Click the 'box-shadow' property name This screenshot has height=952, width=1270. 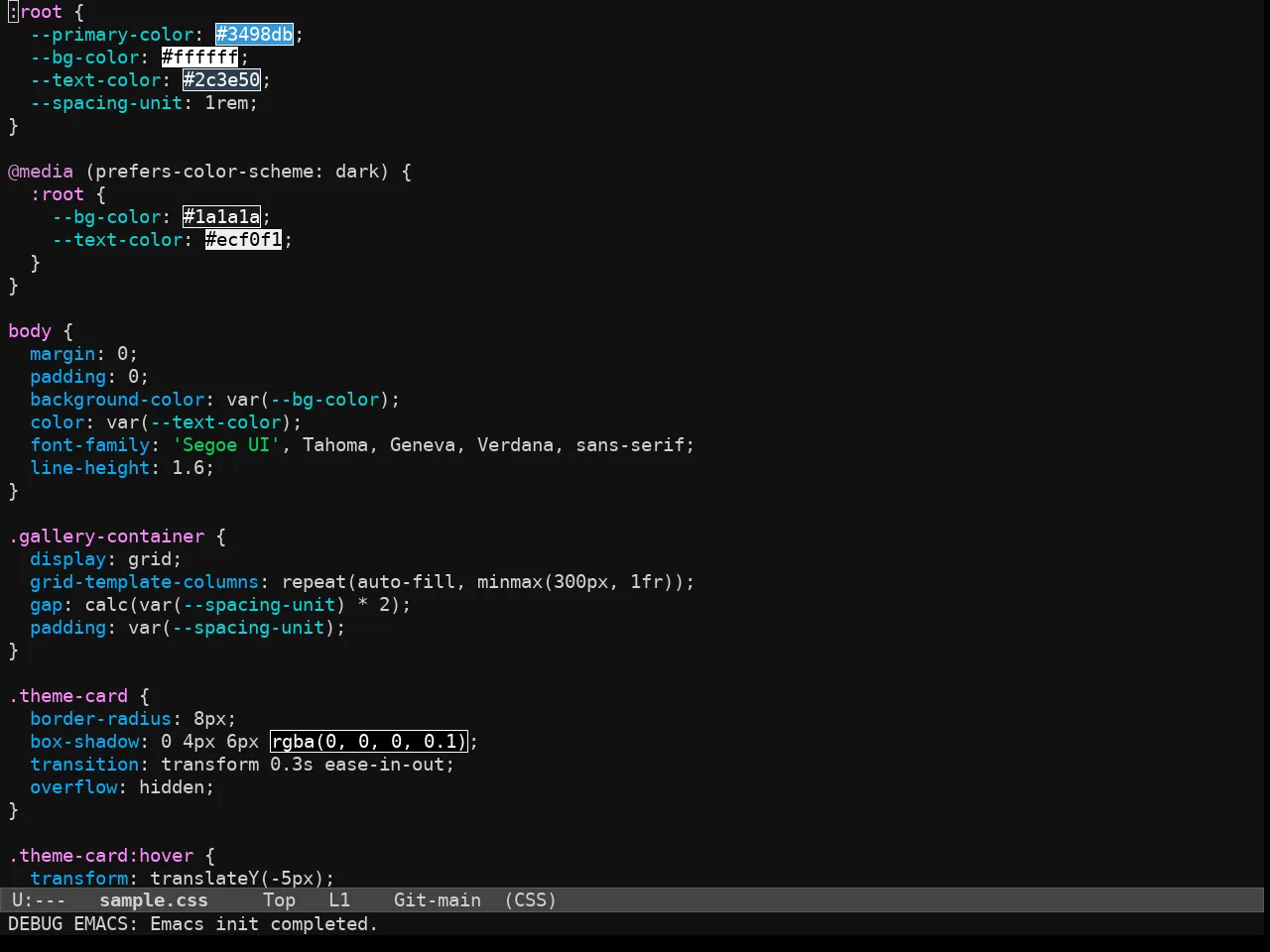click(x=84, y=742)
